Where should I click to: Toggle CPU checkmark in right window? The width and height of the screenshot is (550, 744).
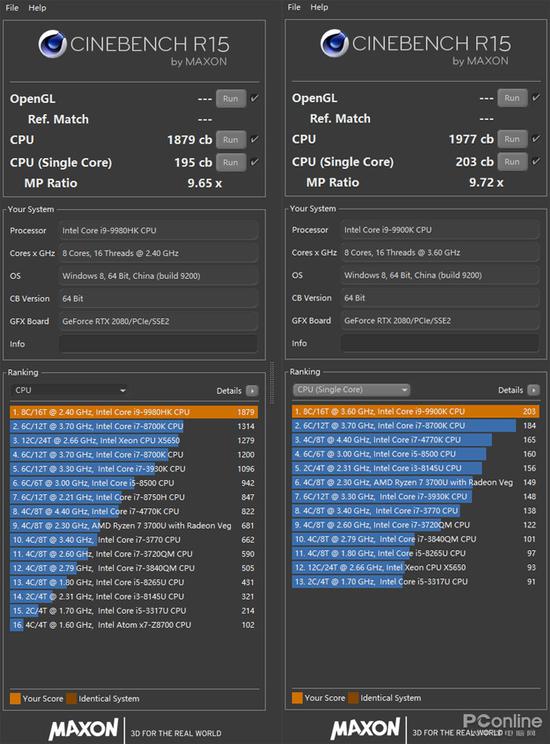pos(536,139)
